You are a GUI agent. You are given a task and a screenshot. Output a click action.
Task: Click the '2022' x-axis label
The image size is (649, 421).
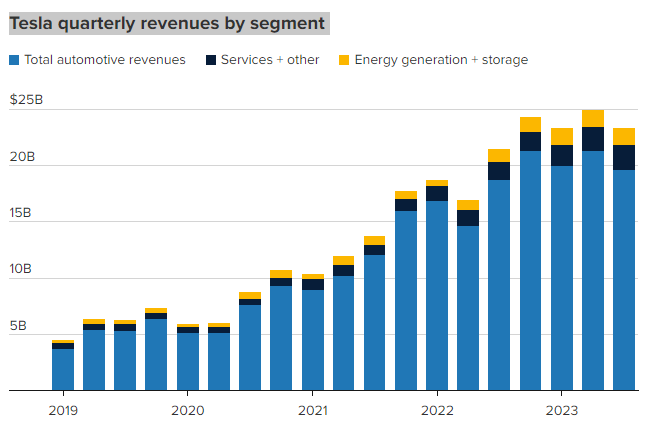pyautogui.click(x=437, y=411)
